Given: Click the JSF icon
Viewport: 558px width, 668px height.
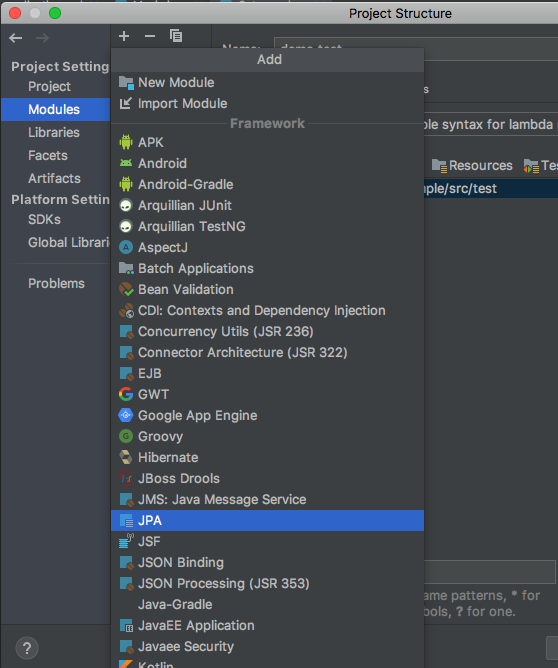Looking at the screenshot, I should (x=126, y=541).
